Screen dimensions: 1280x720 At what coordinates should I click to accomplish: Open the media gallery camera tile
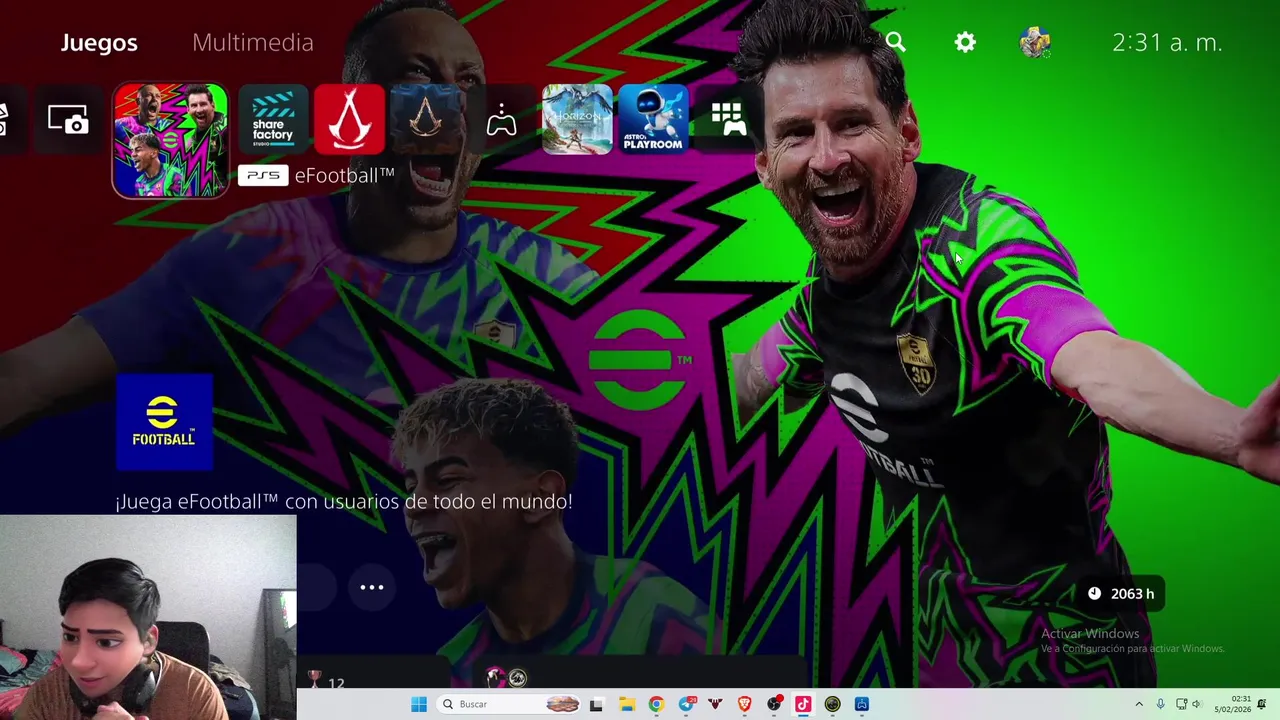pos(68,121)
